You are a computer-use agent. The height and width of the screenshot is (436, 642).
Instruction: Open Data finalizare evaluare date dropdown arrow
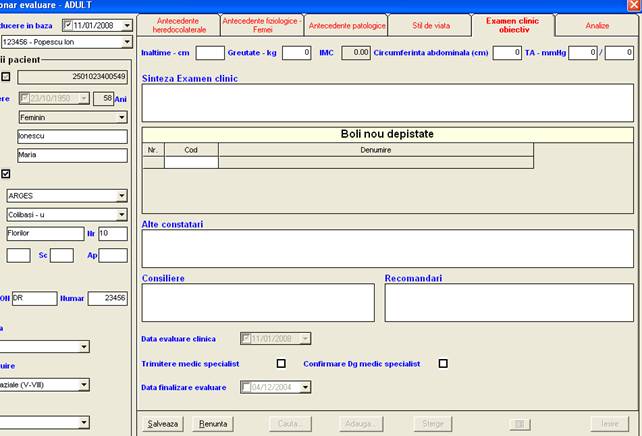(x=304, y=387)
